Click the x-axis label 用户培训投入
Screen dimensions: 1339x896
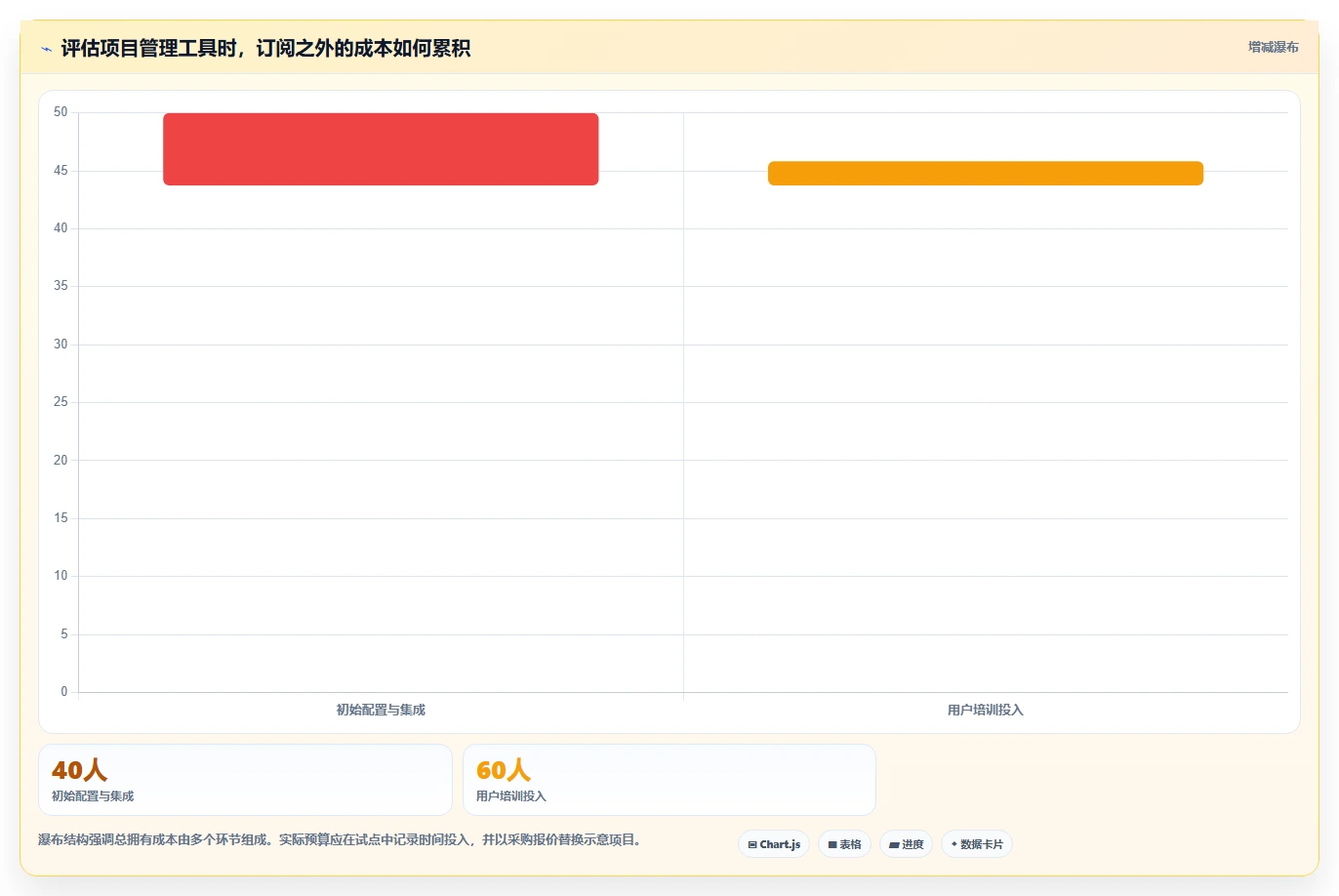point(986,710)
